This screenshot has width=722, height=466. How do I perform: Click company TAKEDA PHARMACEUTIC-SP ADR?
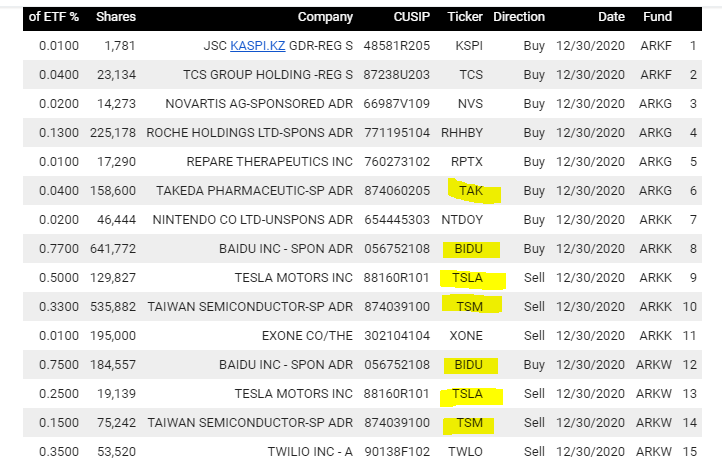[x=255, y=191]
